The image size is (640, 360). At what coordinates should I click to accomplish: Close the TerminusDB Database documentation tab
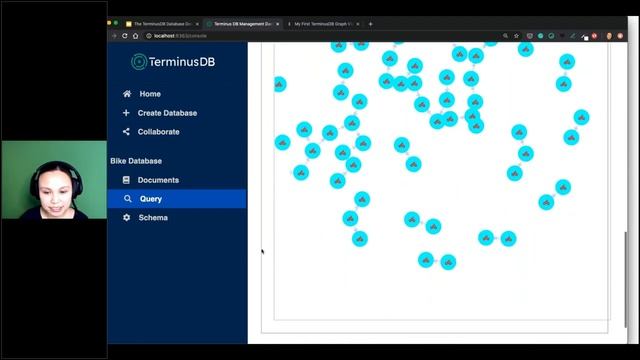point(197,24)
